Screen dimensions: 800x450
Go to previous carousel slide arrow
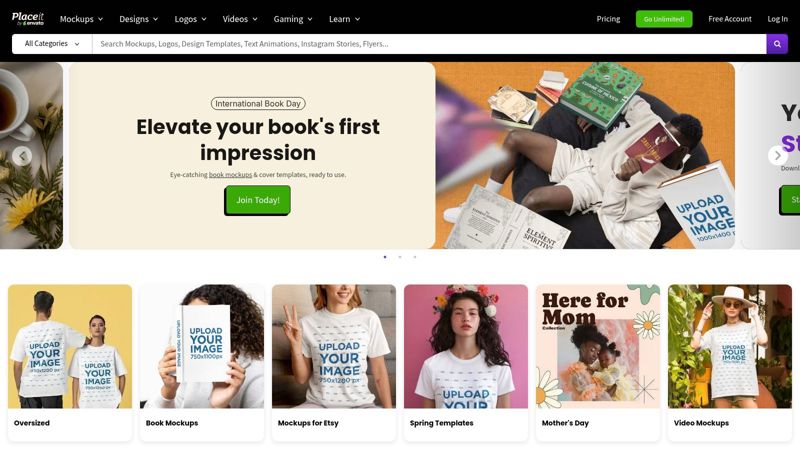click(22, 156)
